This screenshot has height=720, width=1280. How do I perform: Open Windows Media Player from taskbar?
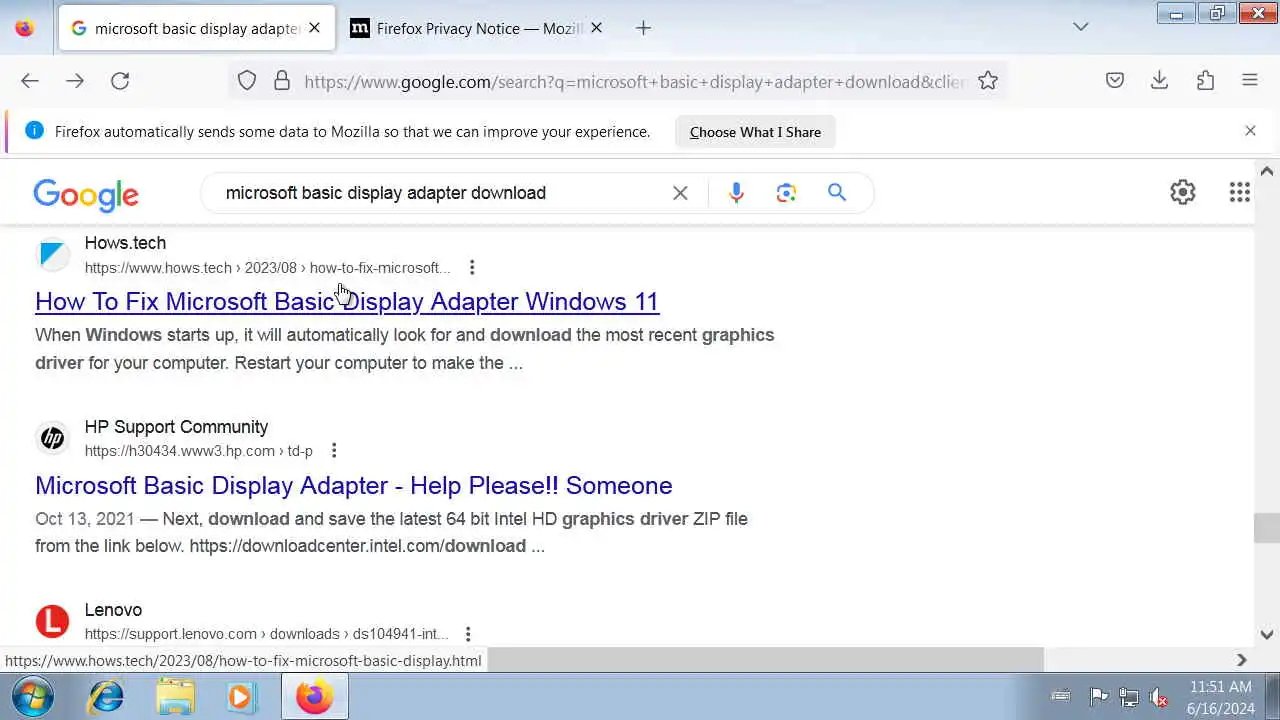[241, 697]
